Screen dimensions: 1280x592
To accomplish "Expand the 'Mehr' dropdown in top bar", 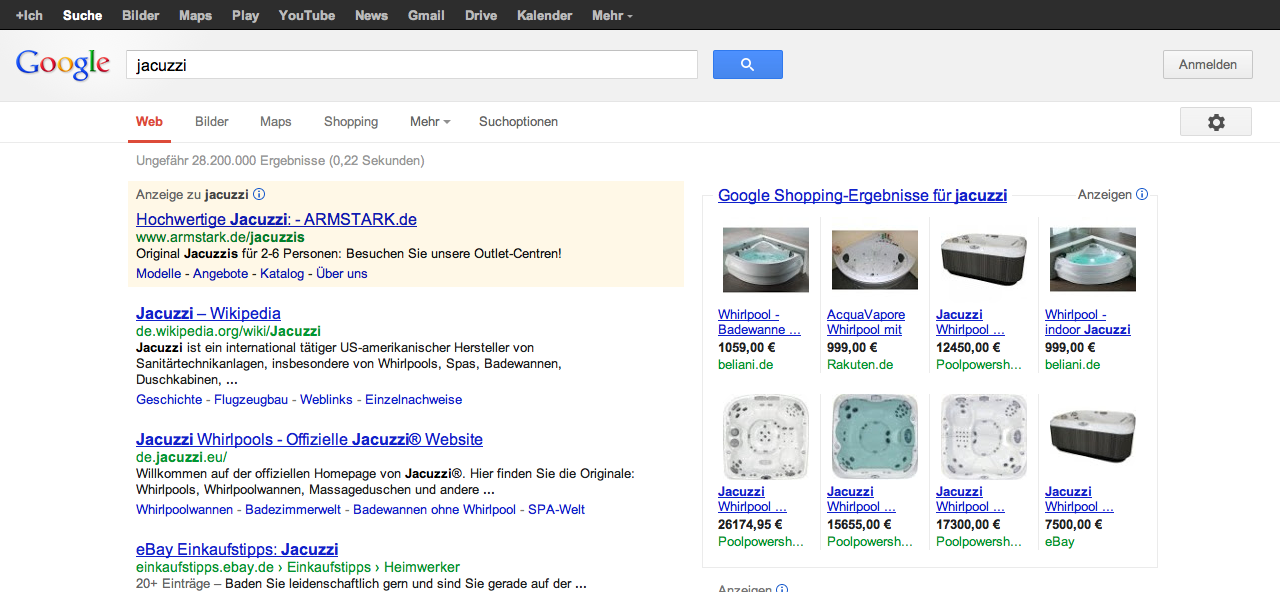I will [612, 16].
